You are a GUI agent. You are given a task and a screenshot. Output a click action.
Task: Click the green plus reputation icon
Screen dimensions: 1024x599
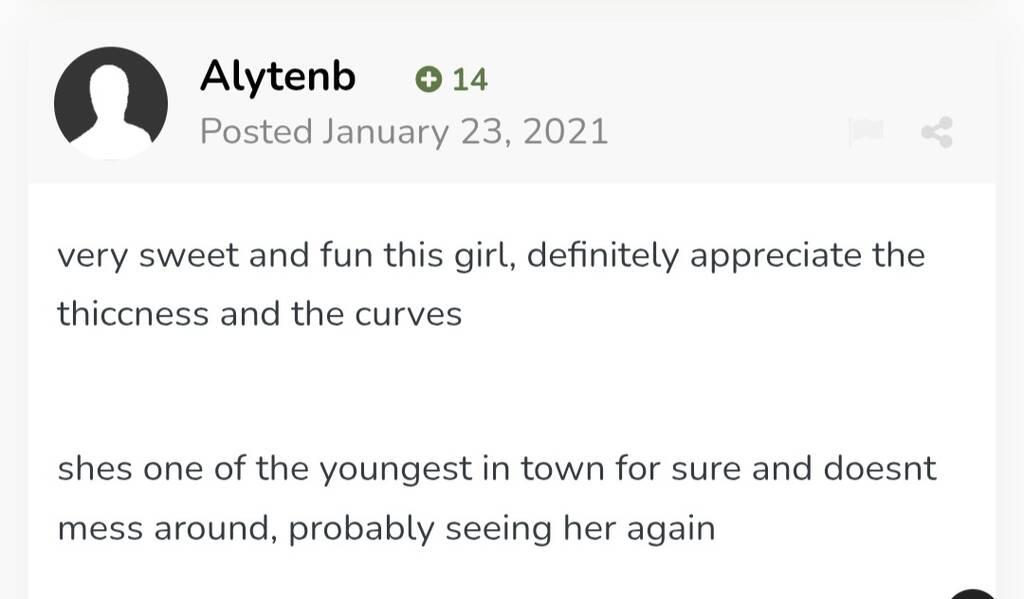[x=428, y=80]
